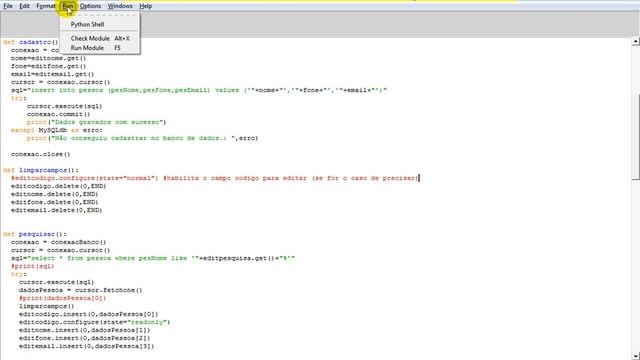Click the 'email=editemail.get()' line

53,74
